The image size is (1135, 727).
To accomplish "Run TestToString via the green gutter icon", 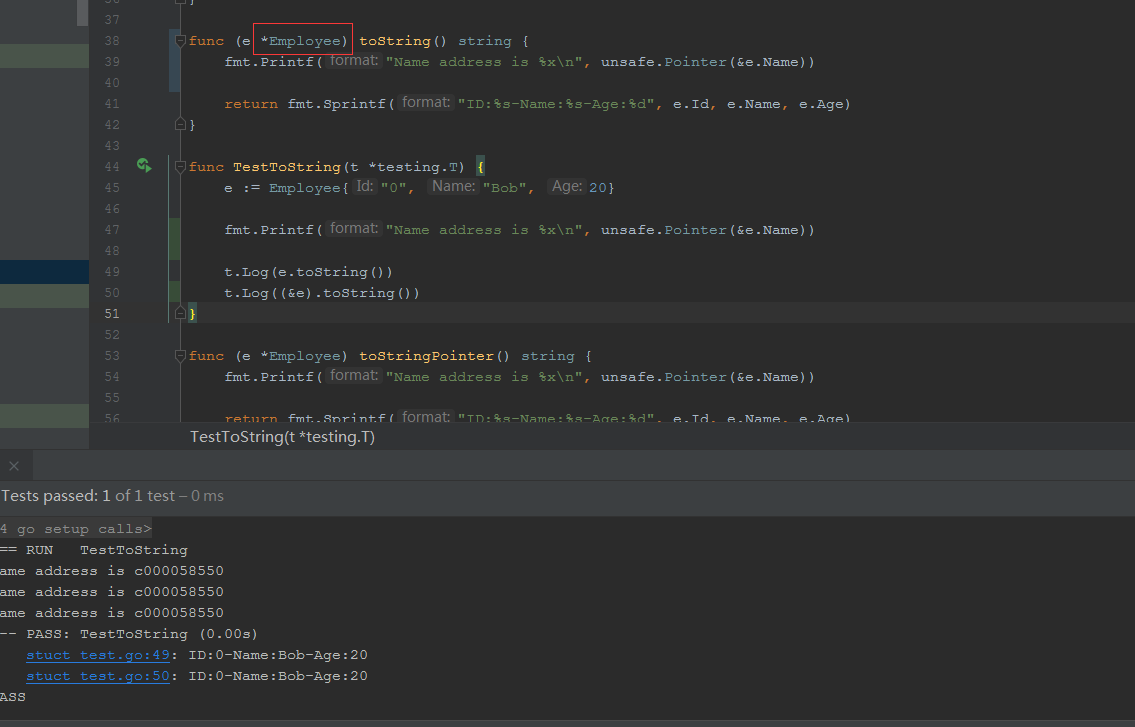I will tap(143, 166).
